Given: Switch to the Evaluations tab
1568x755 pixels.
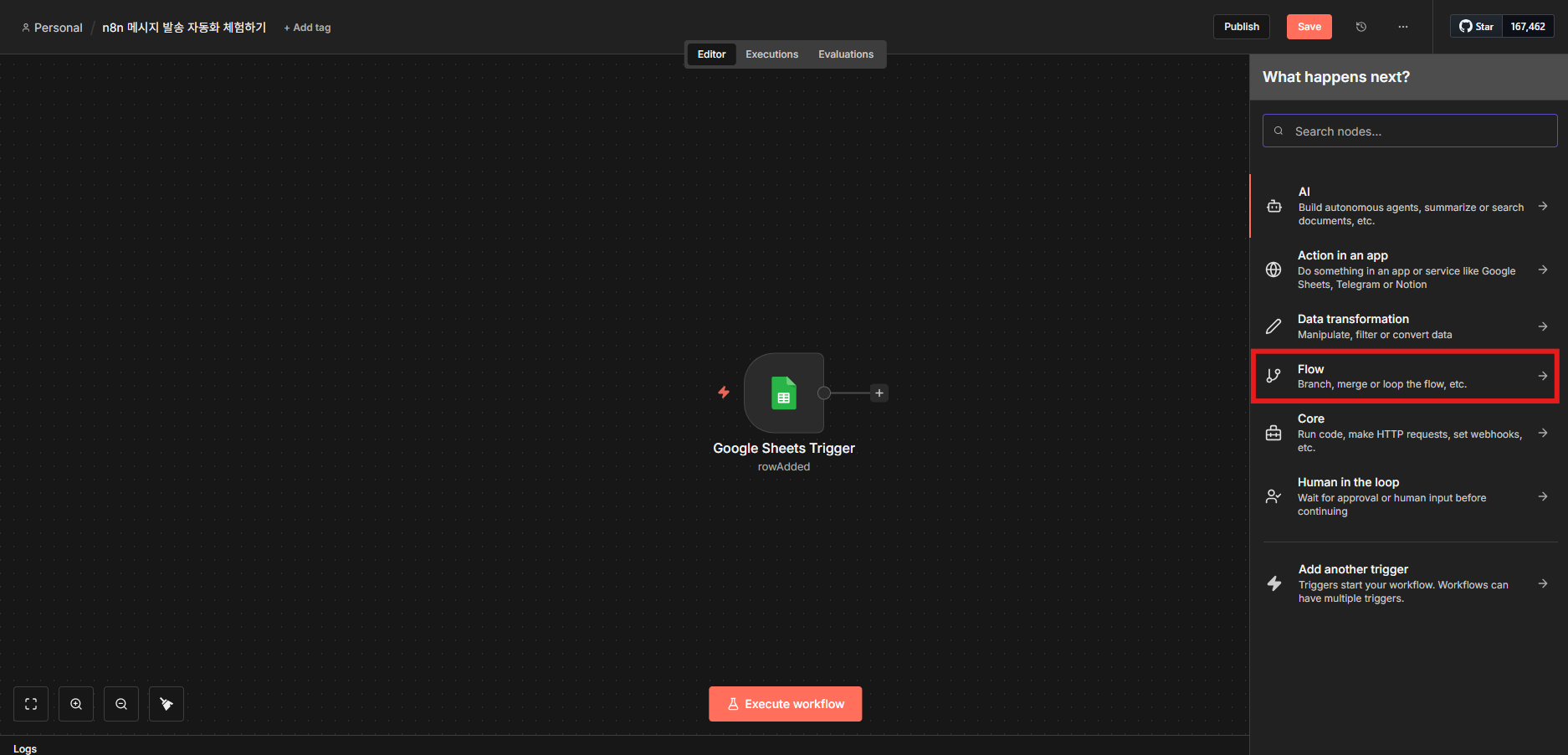Looking at the screenshot, I should (845, 54).
